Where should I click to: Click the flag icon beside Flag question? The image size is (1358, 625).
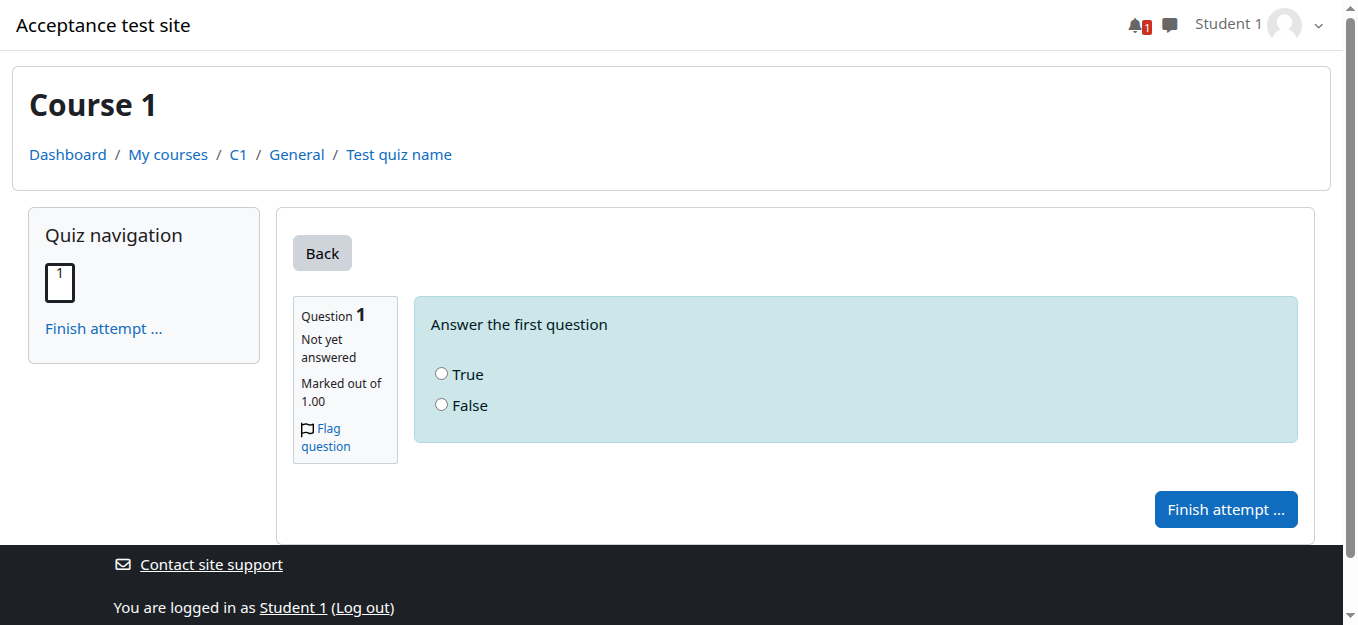307,430
